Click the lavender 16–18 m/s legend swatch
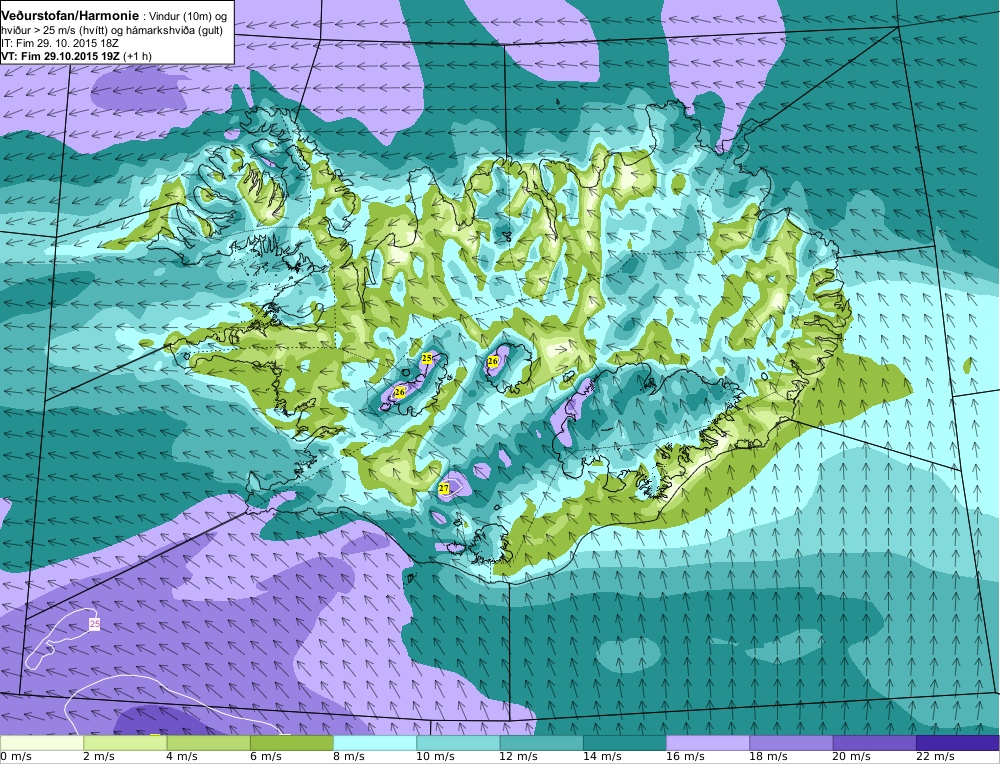The image size is (1000, 764). pos(708,743)
